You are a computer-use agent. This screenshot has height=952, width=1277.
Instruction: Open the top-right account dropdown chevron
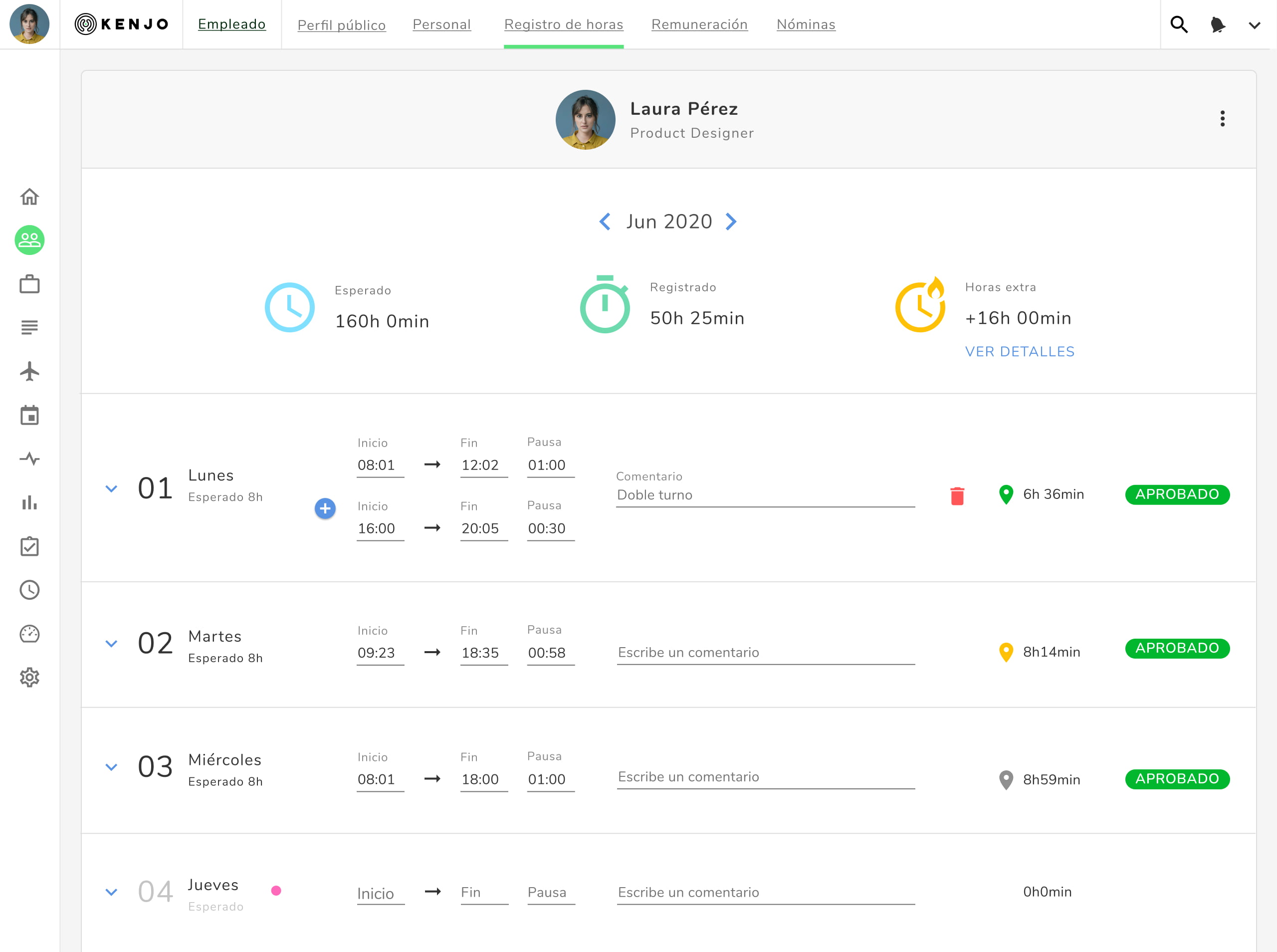pyautogui.click(x=1254, y=25)
